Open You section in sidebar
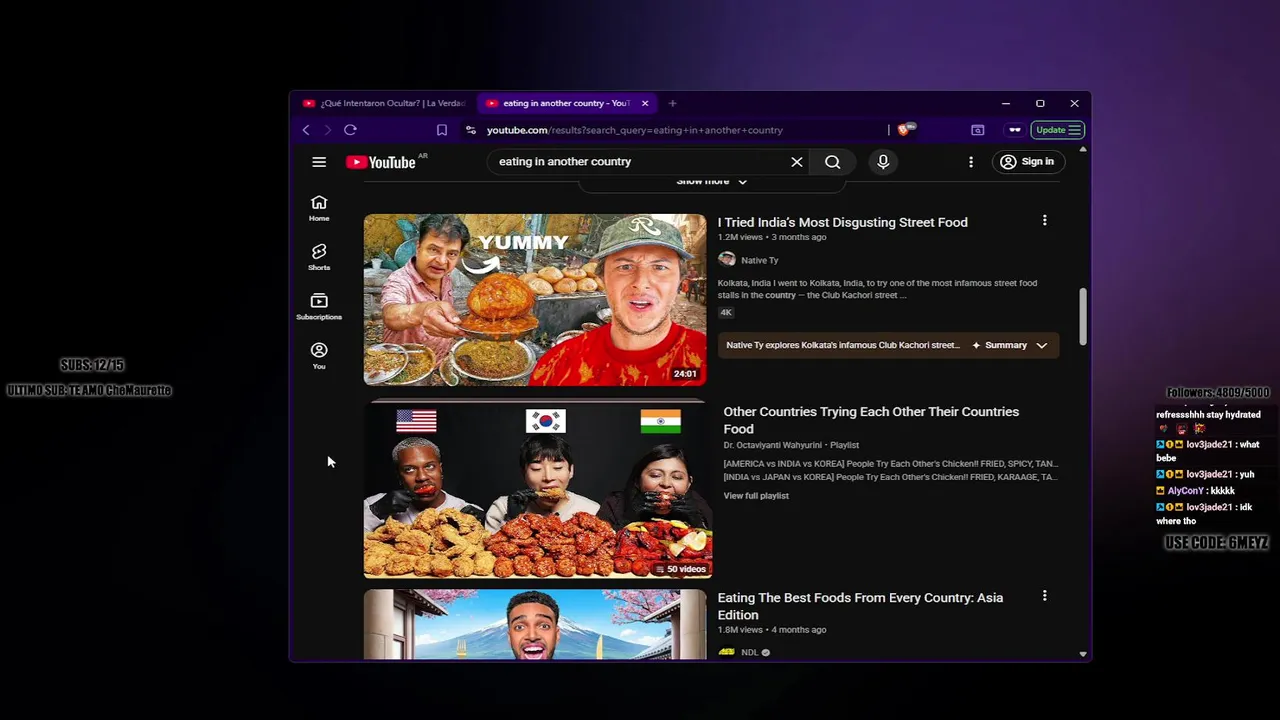 pos(319,355)
